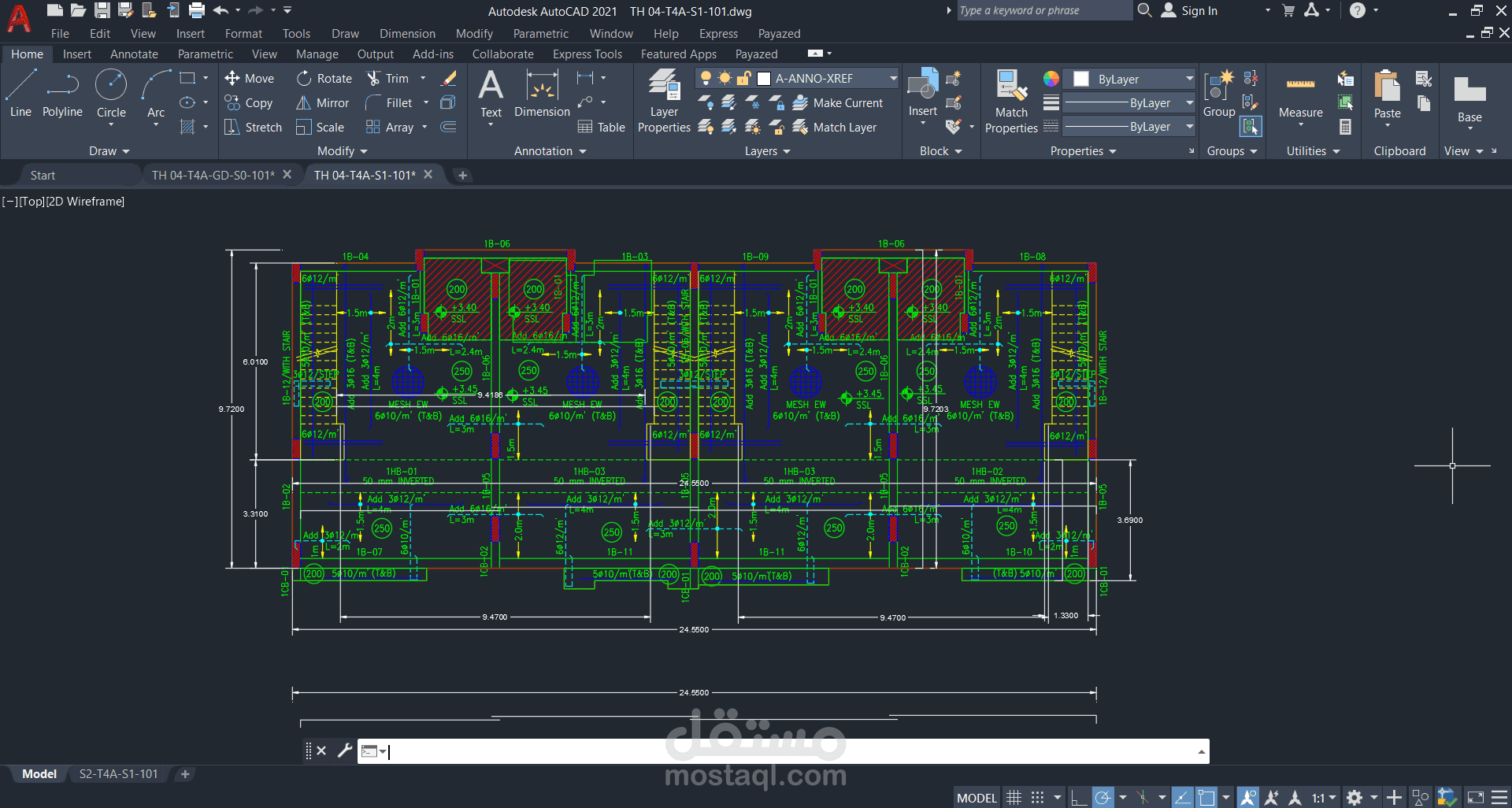
Task: Expand the Annotation panel
Action: coord(550,150)
